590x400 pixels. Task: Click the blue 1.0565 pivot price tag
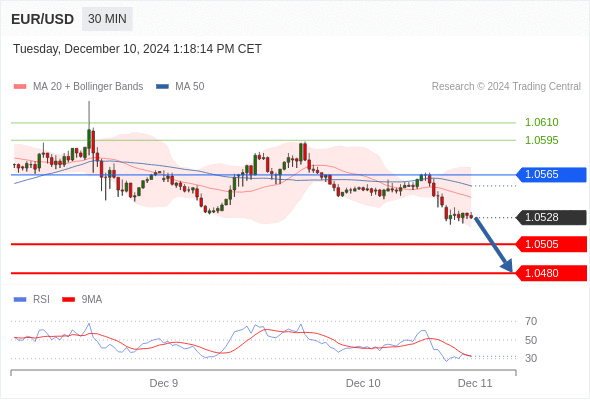(551, 175)
